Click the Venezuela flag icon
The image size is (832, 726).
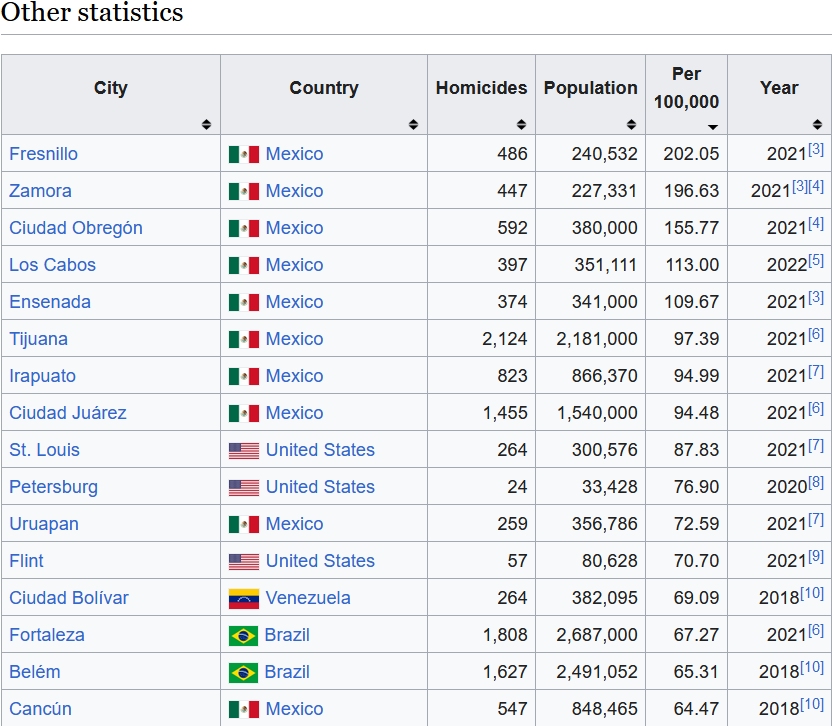tap(244, 599)
